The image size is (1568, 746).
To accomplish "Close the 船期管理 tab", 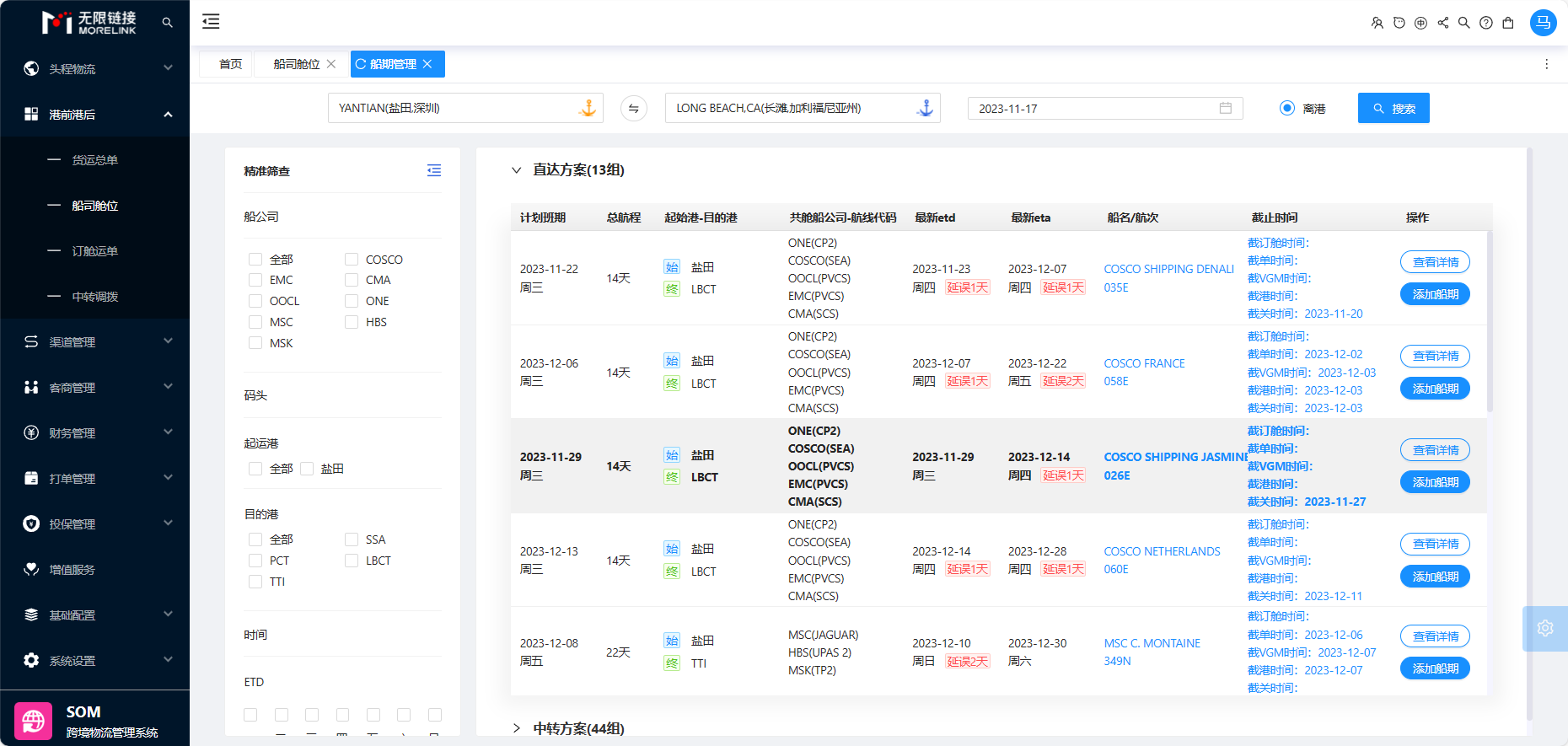I will click(x=427, y=64).
